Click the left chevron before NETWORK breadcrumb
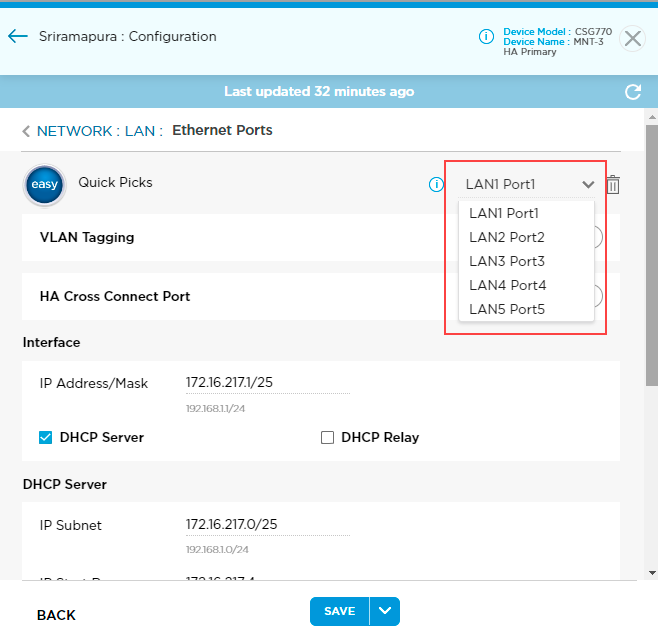The image size is (658, 642). (x=26, y=131)
